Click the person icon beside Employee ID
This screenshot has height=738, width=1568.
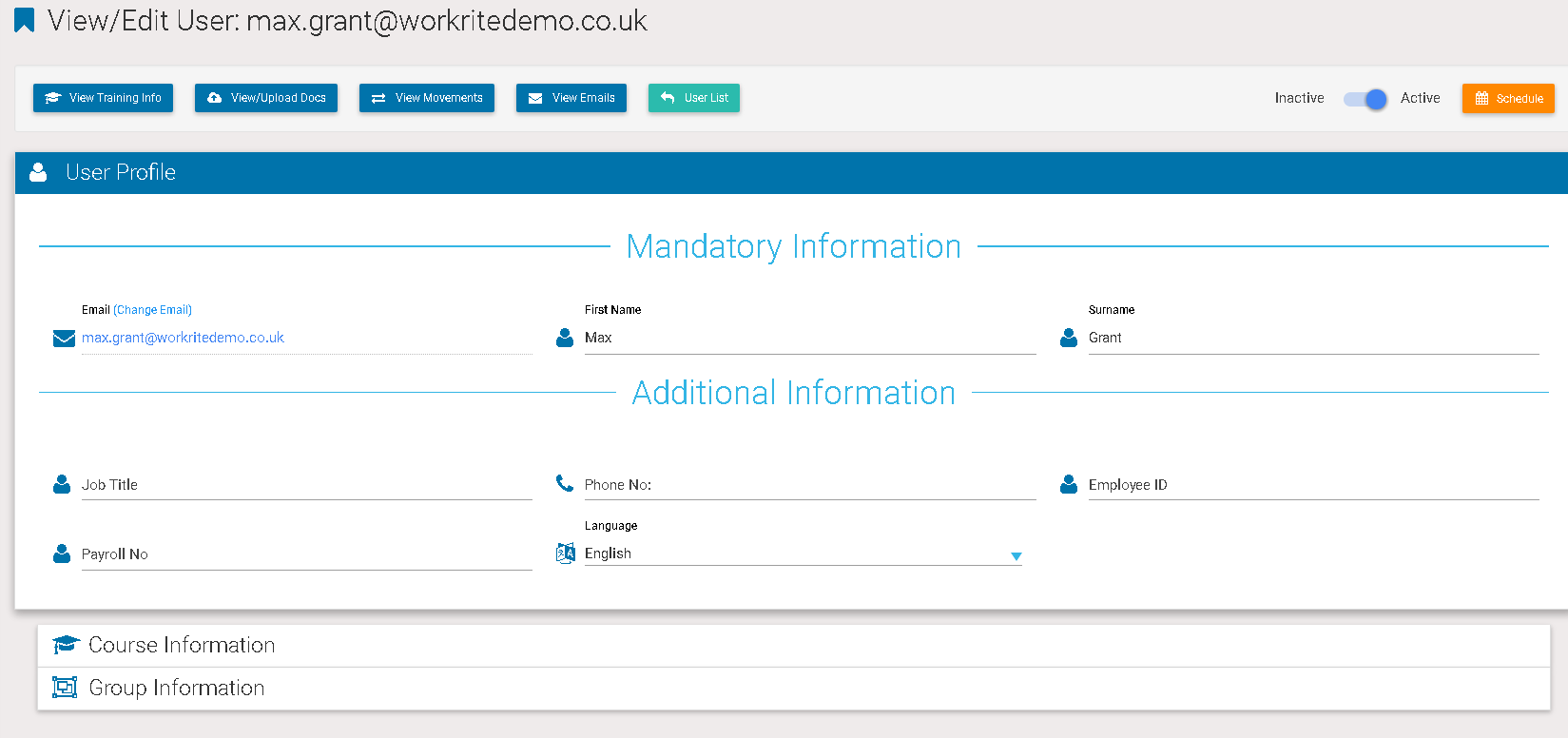[1069, 484]
